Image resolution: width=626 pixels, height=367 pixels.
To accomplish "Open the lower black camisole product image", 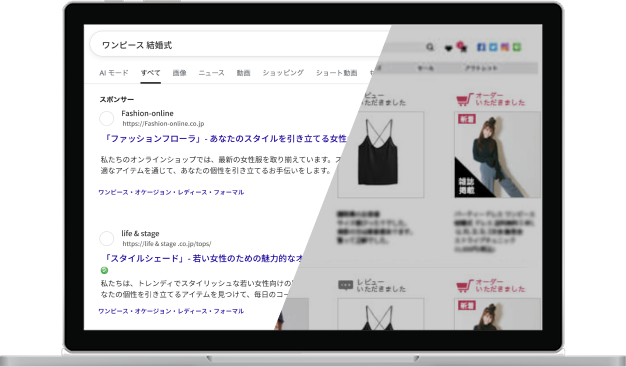I will [x=380, y=314].
